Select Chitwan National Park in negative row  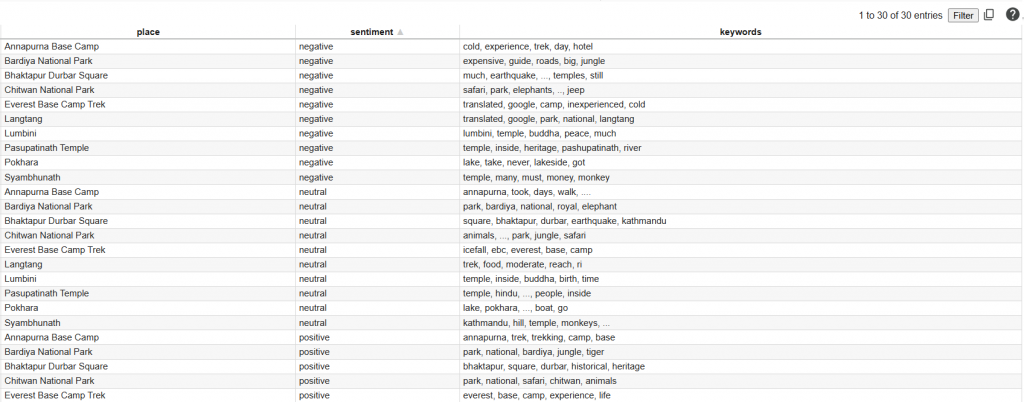pos(50,90)
